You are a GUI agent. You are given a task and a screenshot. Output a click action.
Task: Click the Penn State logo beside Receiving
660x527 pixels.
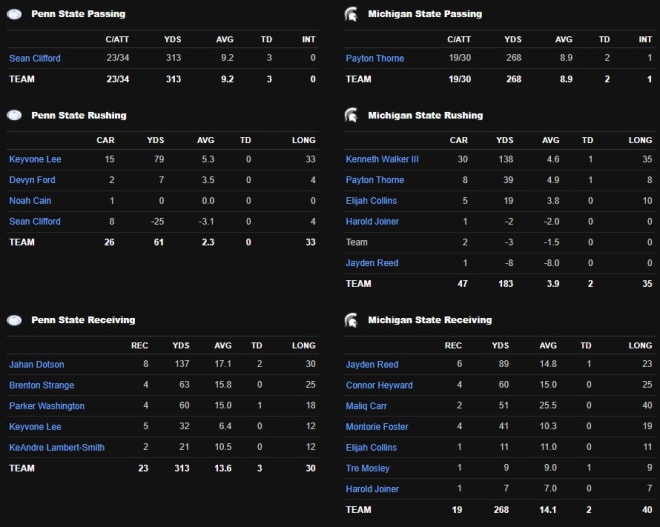[x=15, y=320]
